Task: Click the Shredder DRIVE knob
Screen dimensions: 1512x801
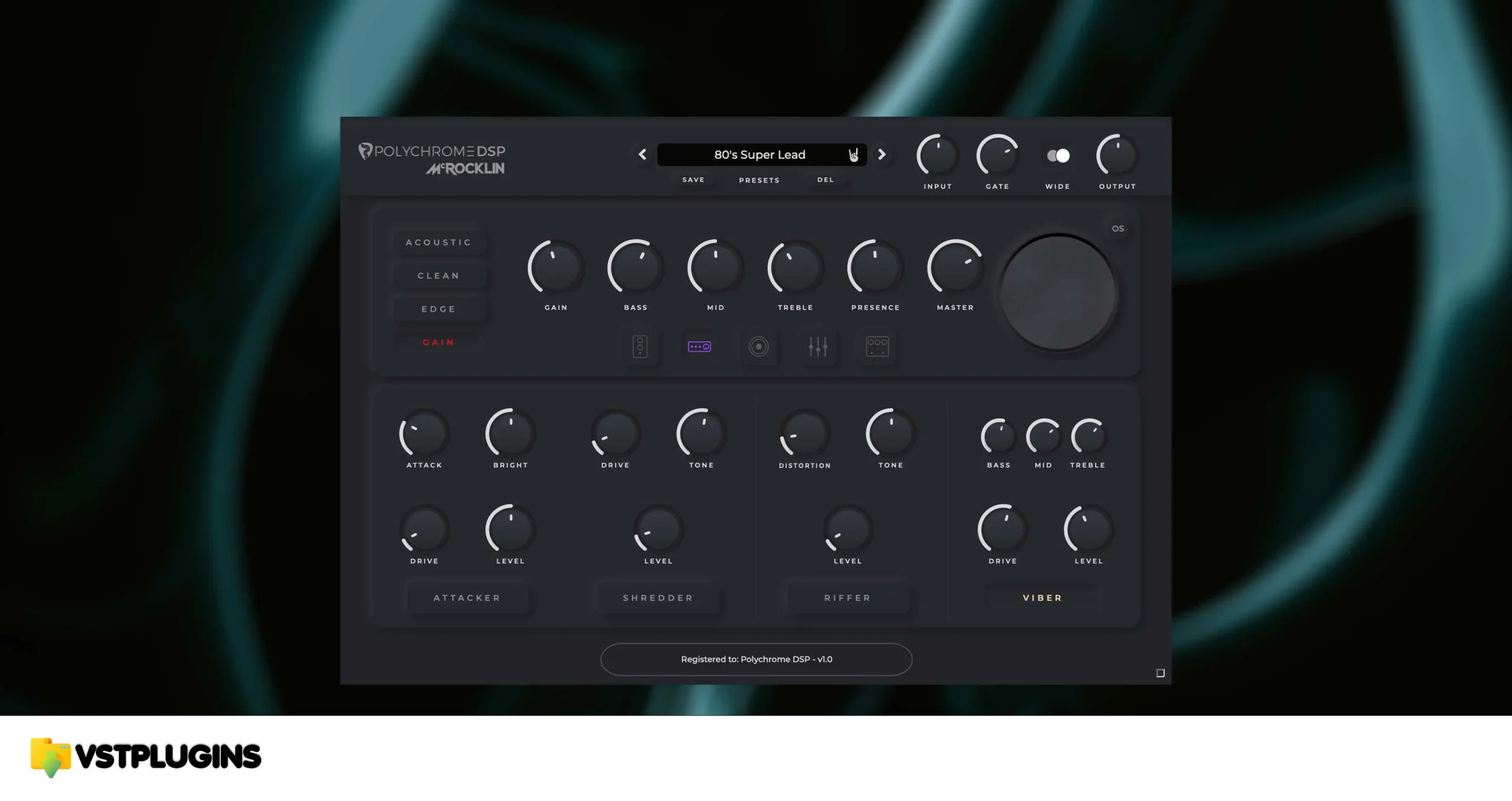Action: point(615,434)
